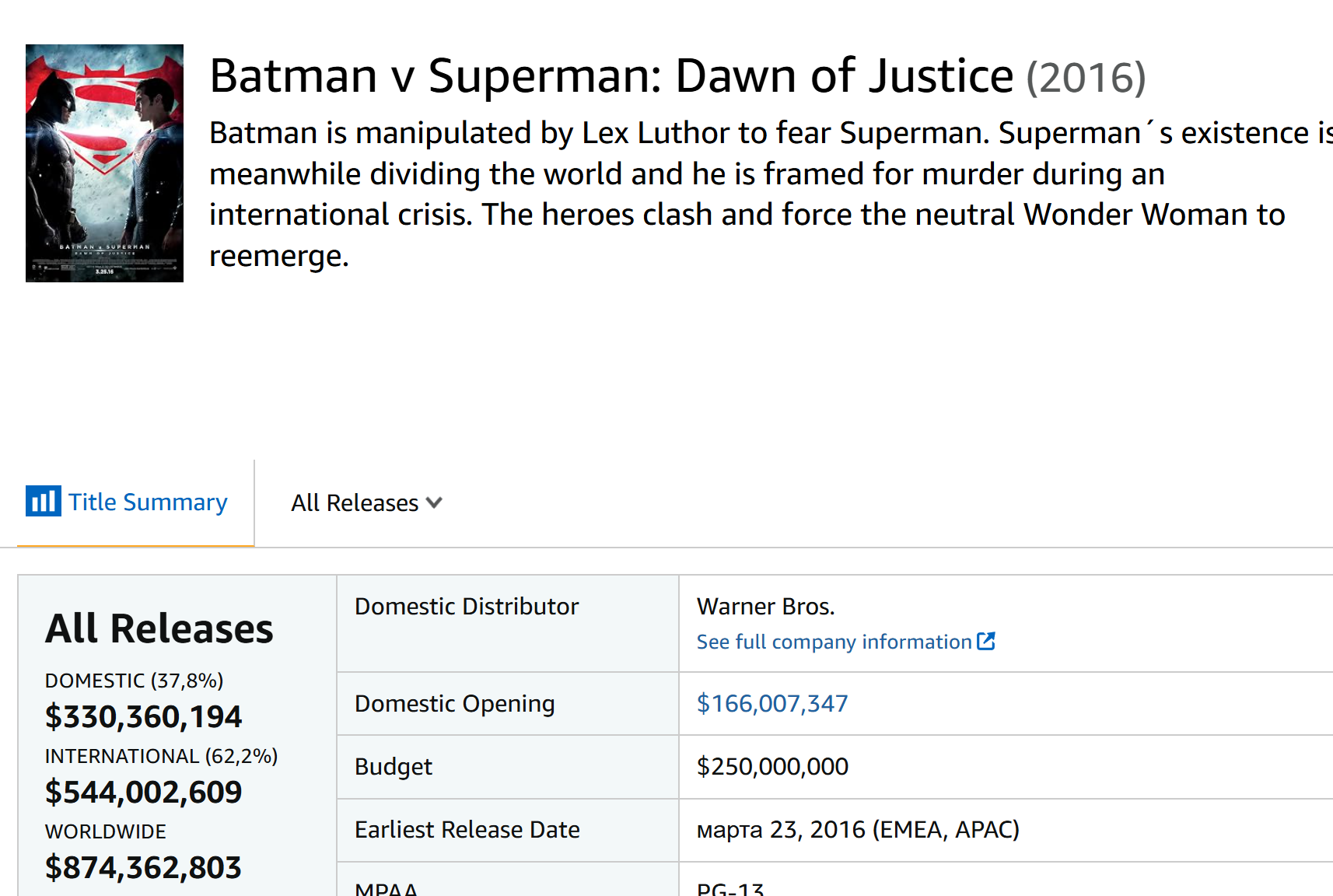Click the All Releases chevron arrow
1333x896 pixels.
point(434,503)
